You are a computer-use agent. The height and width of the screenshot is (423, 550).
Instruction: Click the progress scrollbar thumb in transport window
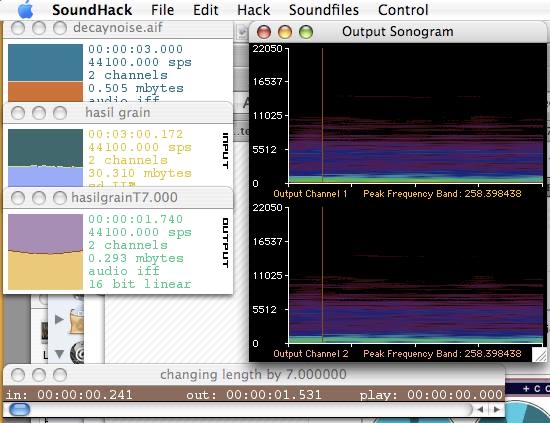click(20, 409)
